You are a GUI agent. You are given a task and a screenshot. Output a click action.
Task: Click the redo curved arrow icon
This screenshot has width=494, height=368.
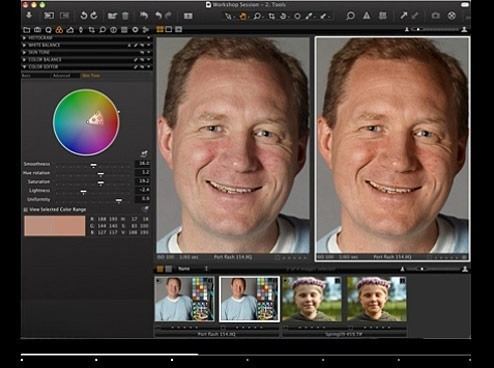click(x=168, y=15)
